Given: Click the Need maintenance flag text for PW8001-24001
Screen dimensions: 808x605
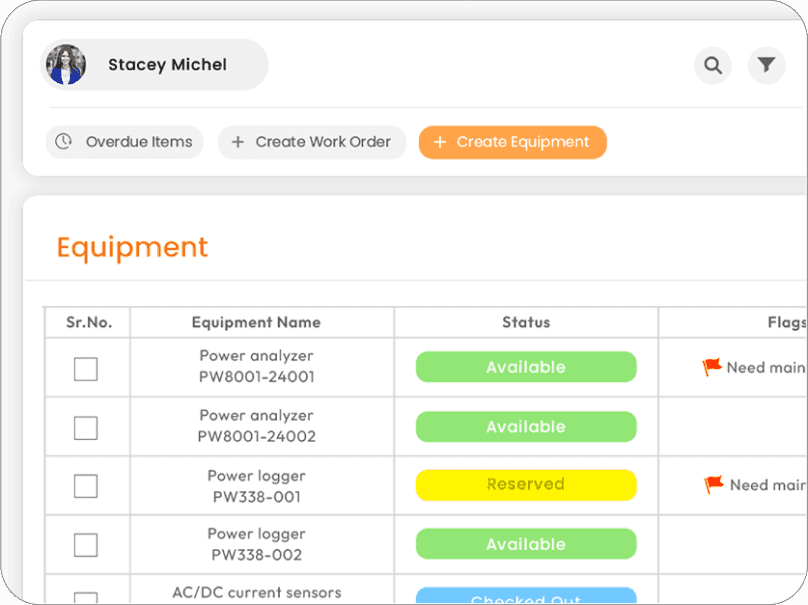Looking at the screenshot, I should pos(766,368).
